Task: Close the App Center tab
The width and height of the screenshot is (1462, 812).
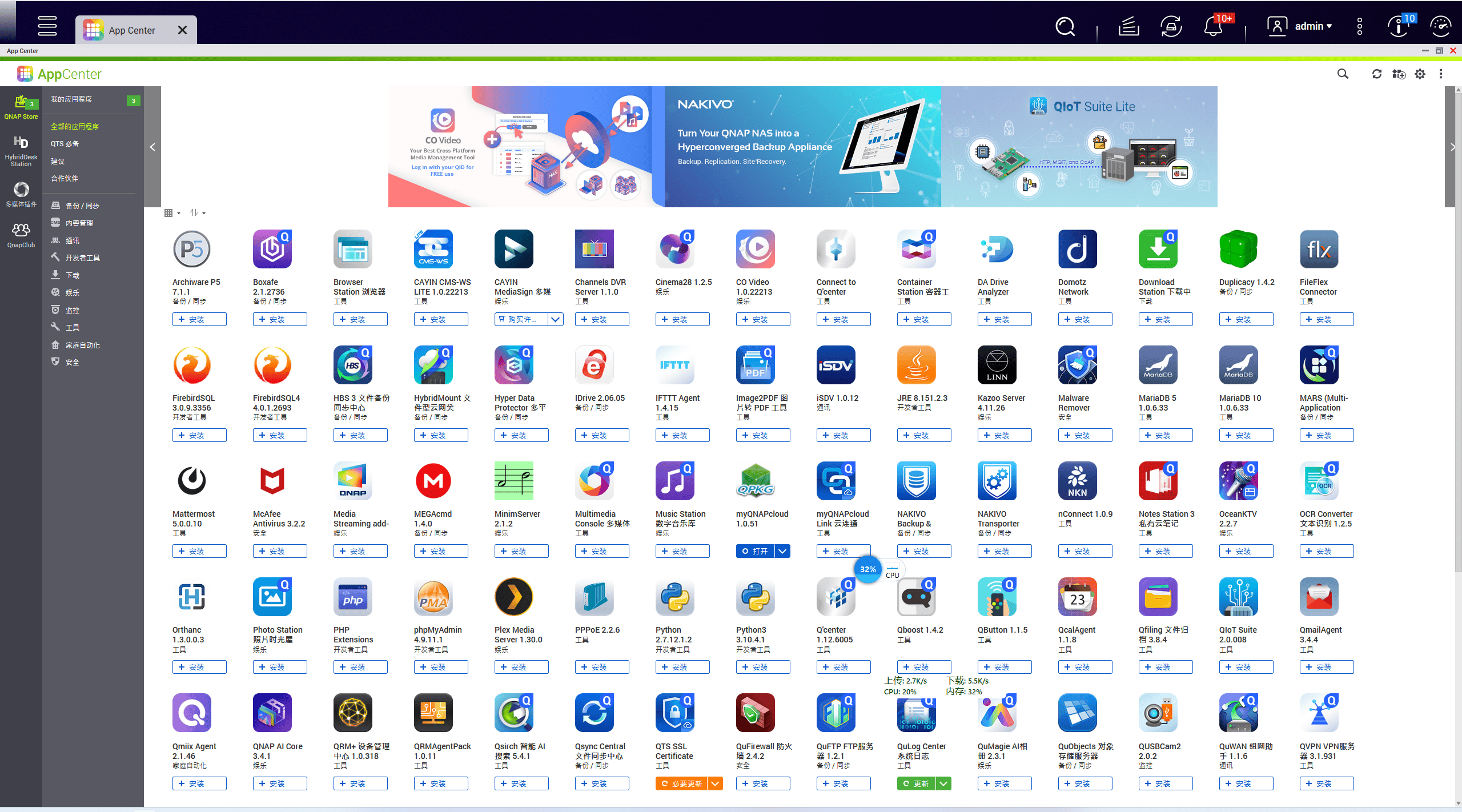Action: coord(182,30)
